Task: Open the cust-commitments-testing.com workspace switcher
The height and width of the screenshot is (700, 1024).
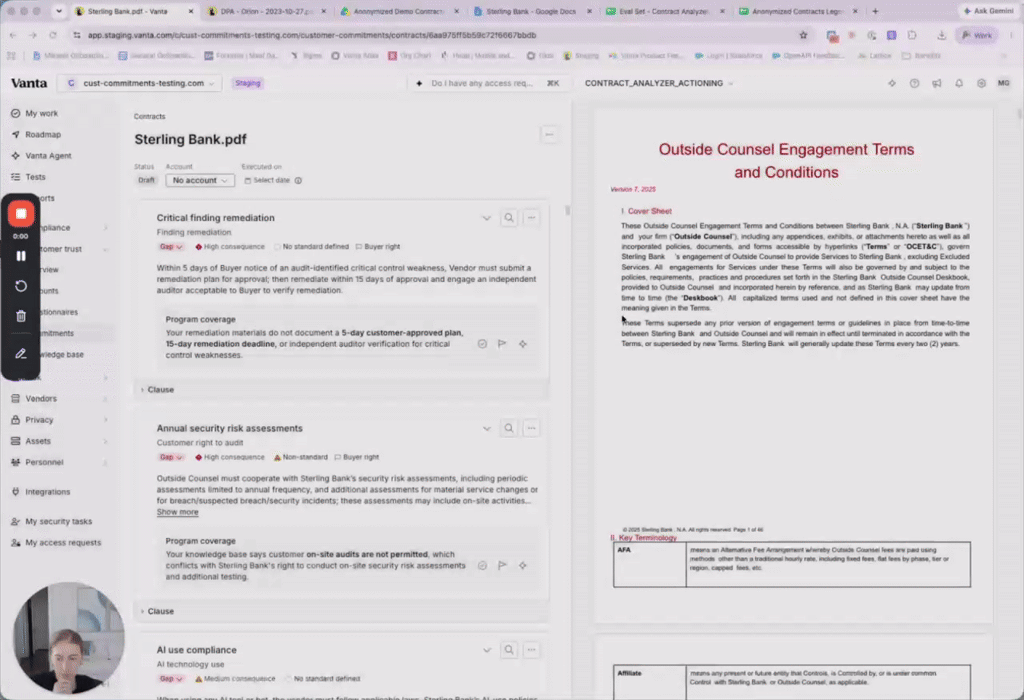Action: pos(140,84)
